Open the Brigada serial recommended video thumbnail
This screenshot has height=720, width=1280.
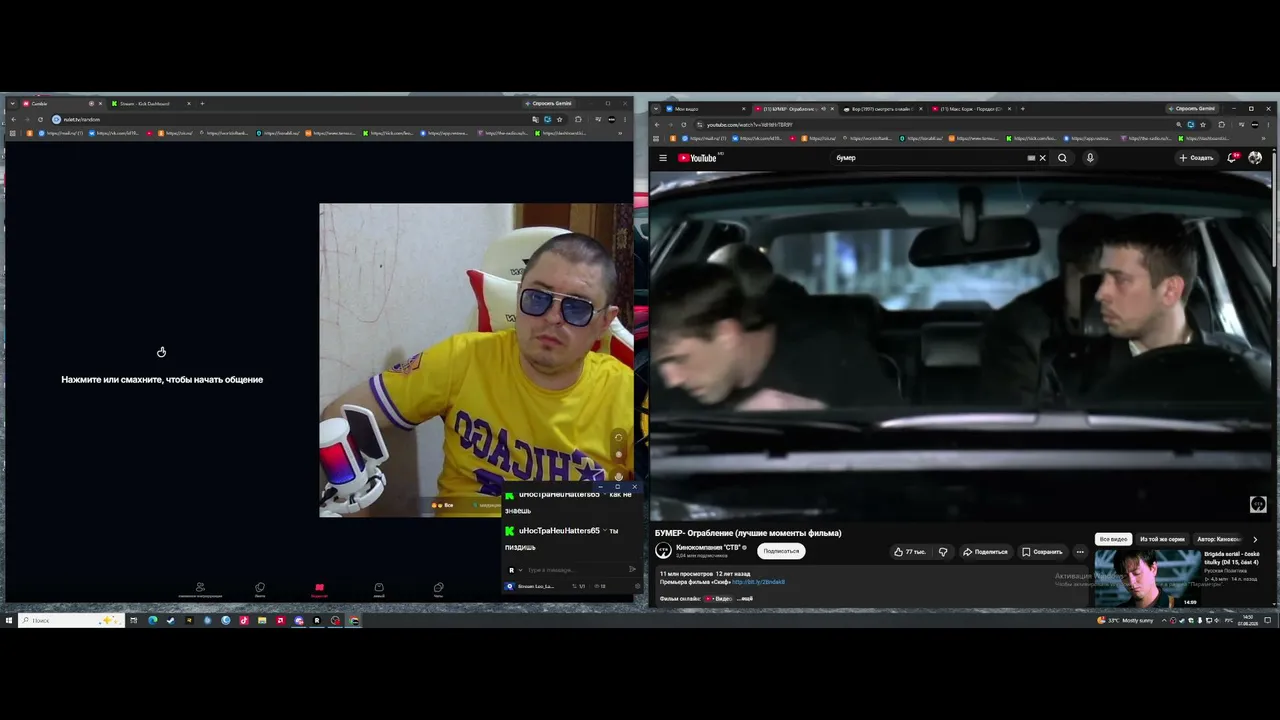[1147, 578]
